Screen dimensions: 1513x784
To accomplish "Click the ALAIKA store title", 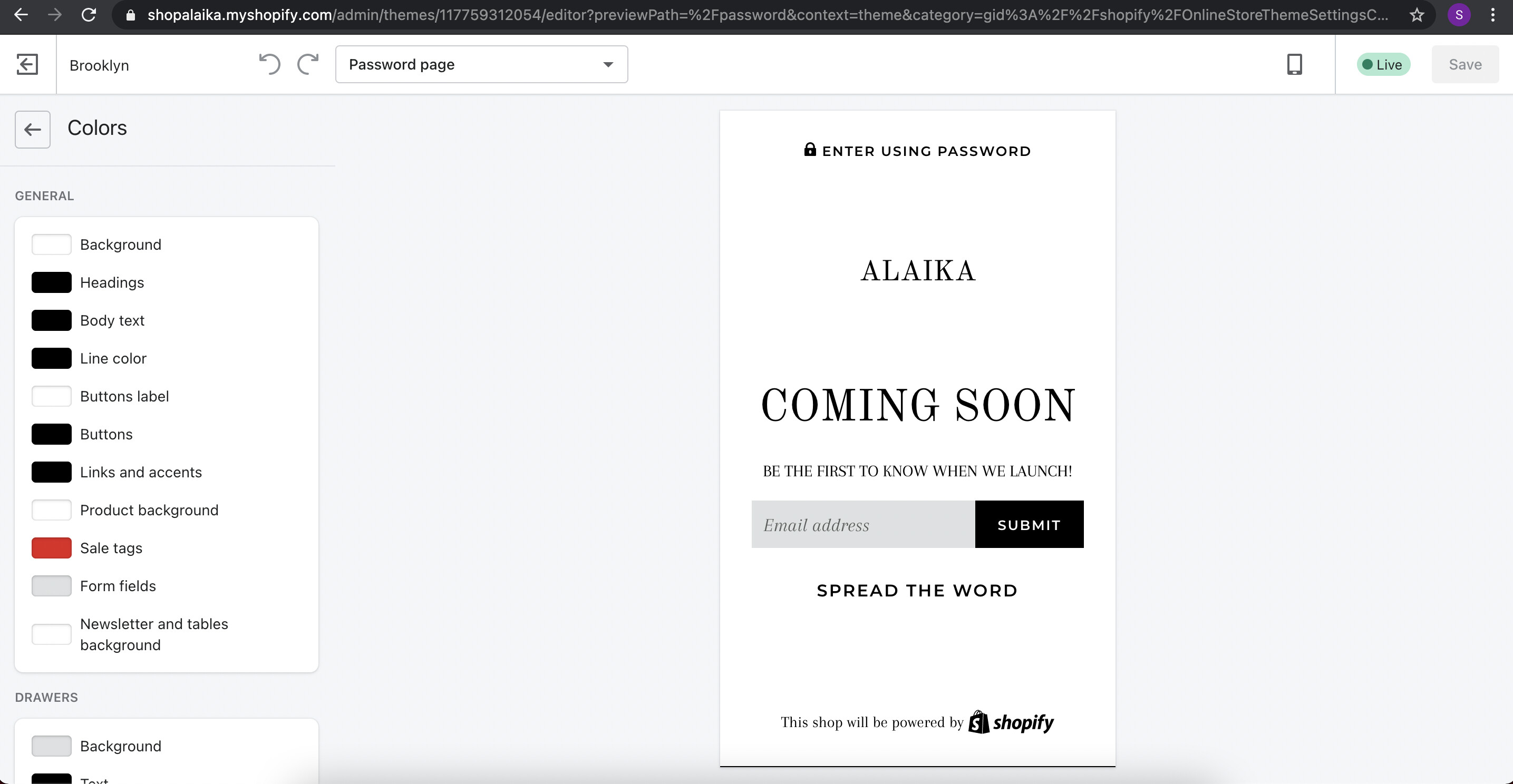I will tap(918, 271).
